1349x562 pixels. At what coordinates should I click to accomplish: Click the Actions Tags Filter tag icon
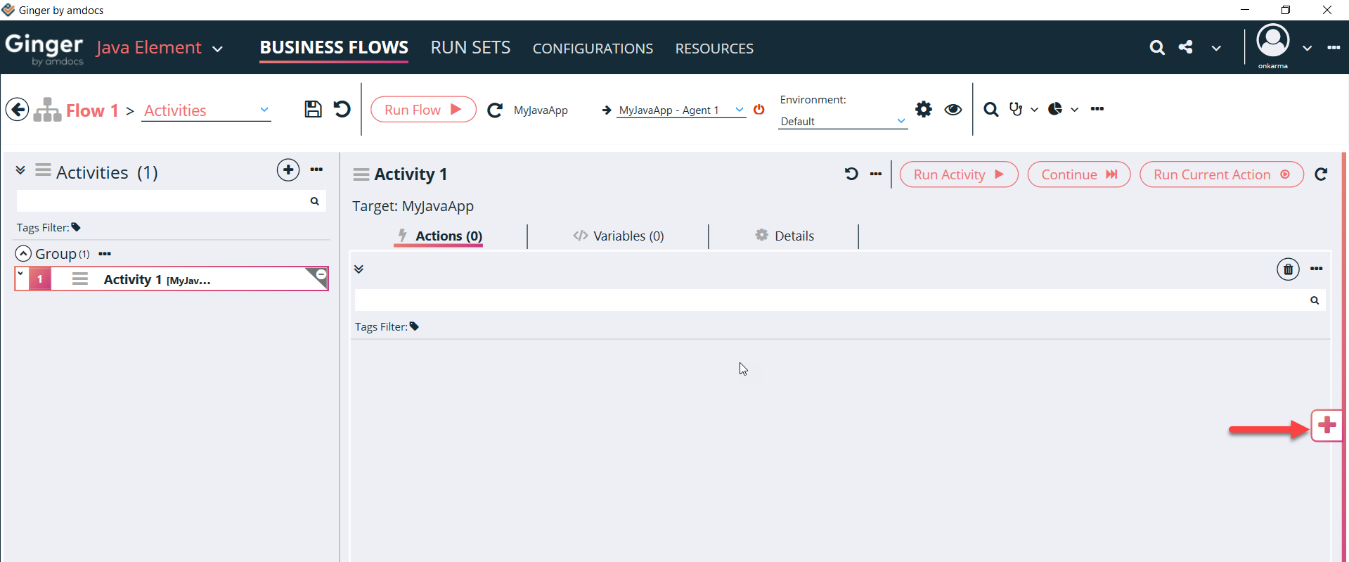[x=414, y=326]
